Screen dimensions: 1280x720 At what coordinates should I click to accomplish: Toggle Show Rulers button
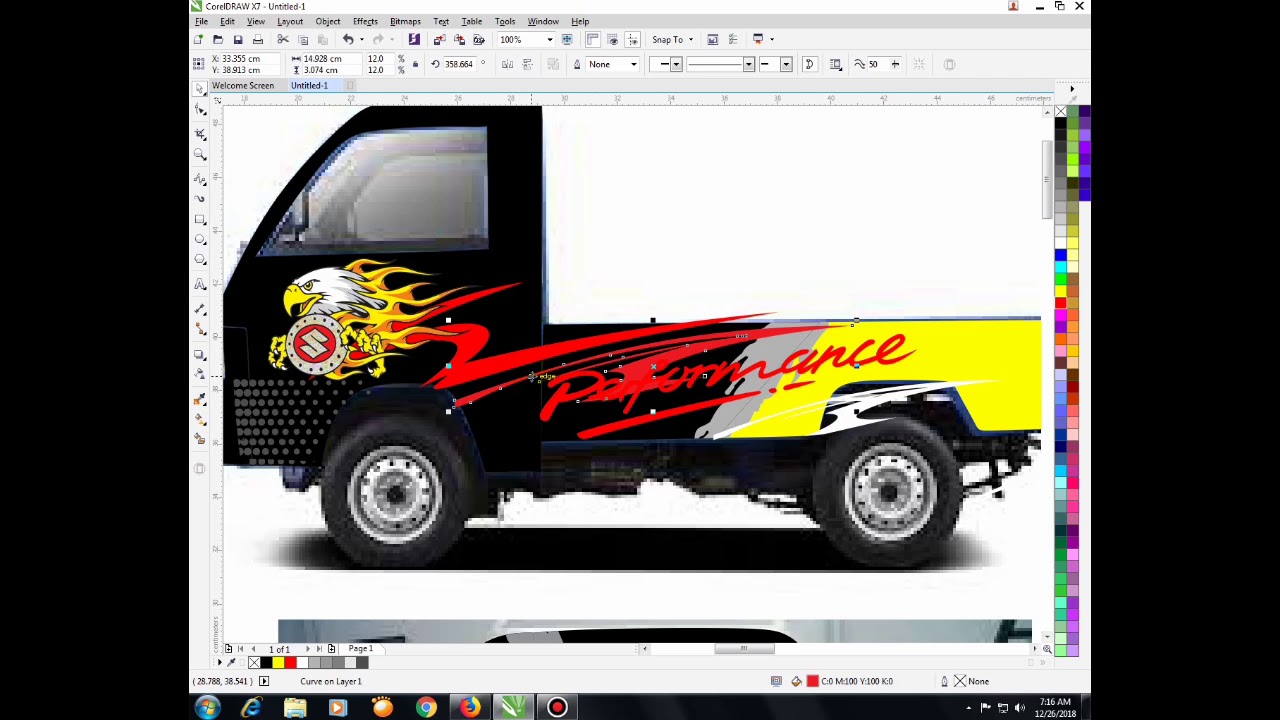click(592, 39)
